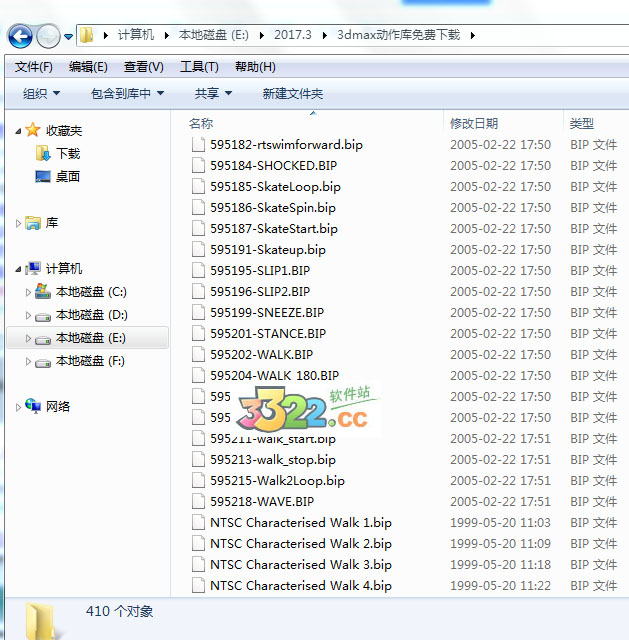The height and width of the screenshot is (640, 629).
Task: Collapse the 计算机 computer tree node
Action: pyautogui.click(x=18, y=269)
